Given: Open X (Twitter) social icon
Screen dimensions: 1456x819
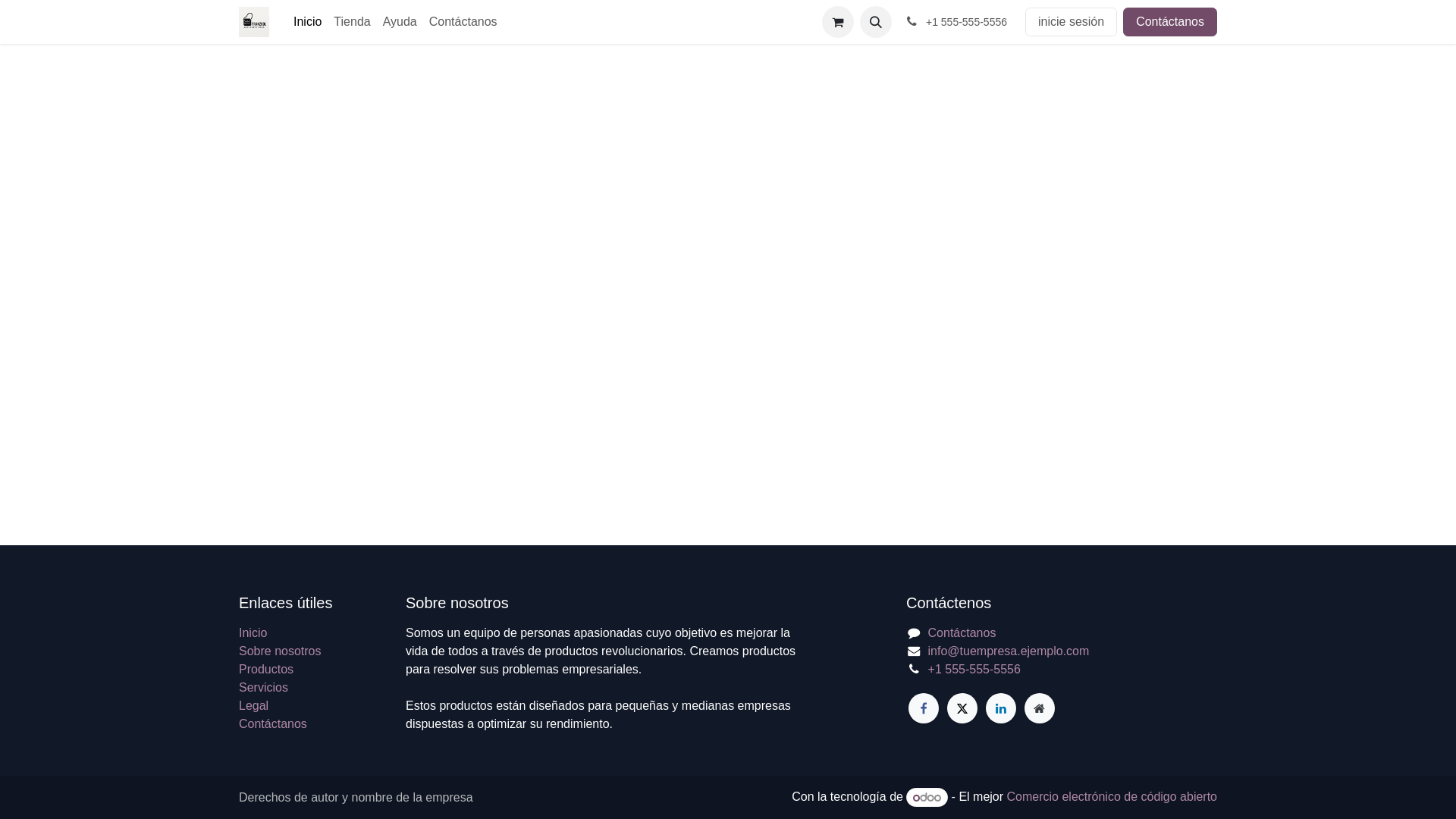Looking at the screenshot, I should click(962, 708).
